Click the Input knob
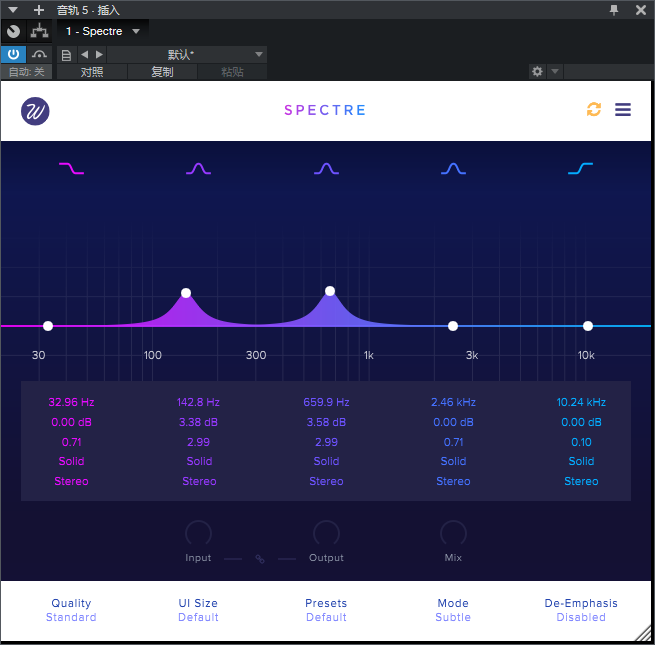This screenshot has height=645, width=655. (198, 533)
